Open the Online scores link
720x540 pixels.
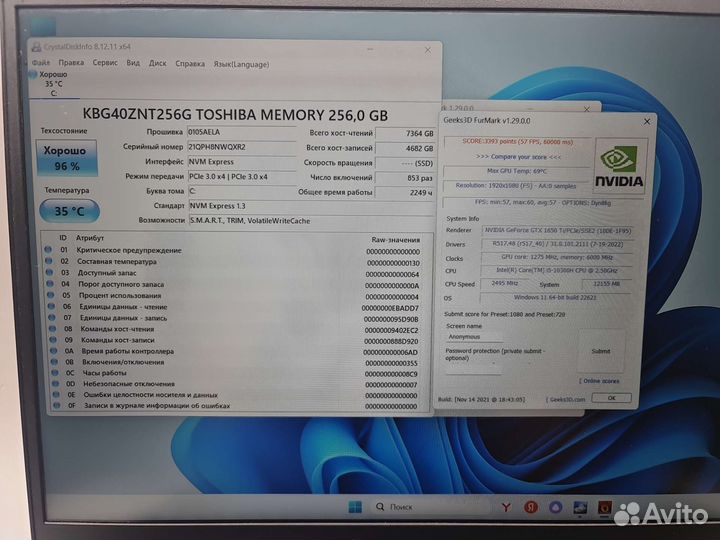tap(599, 381)
